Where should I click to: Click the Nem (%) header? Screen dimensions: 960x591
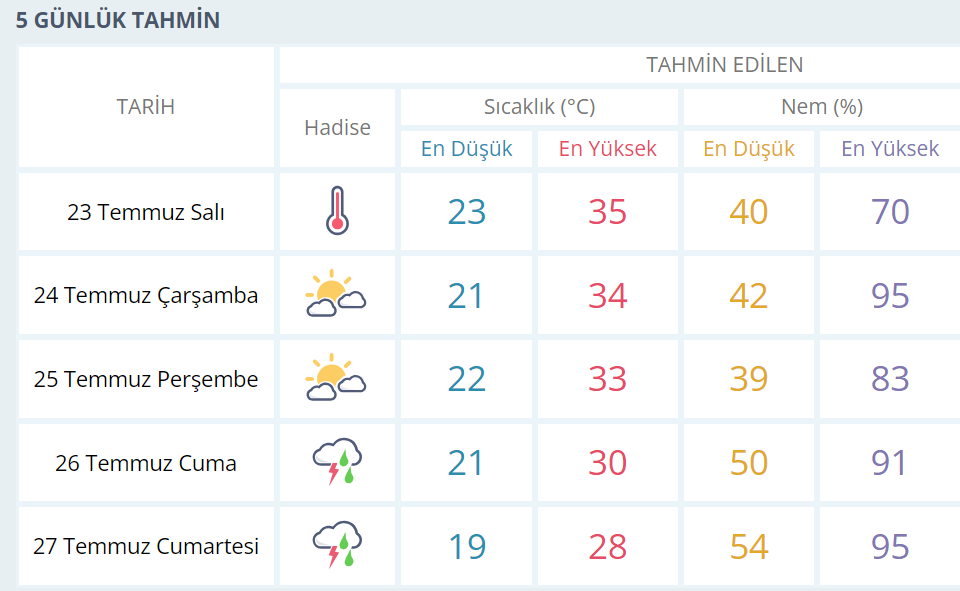[x=822, y=107]
